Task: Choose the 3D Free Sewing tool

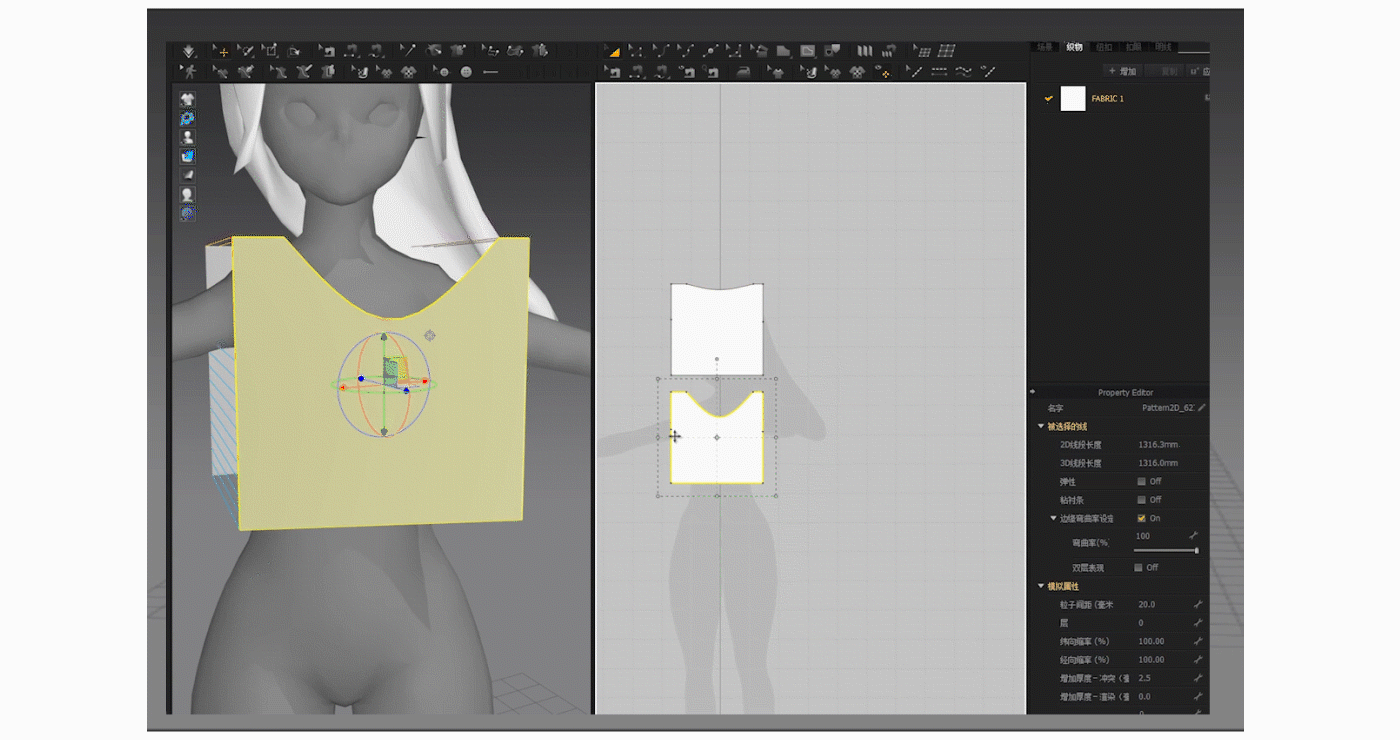Action: click(376, 51)
